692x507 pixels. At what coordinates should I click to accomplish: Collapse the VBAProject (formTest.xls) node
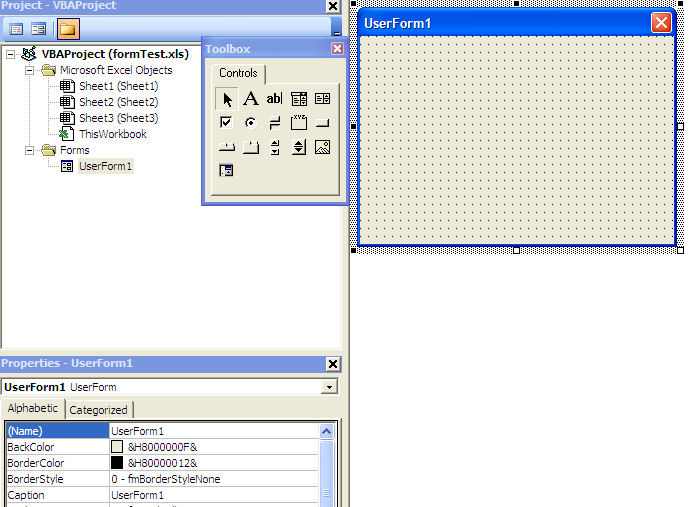[10, 55]
